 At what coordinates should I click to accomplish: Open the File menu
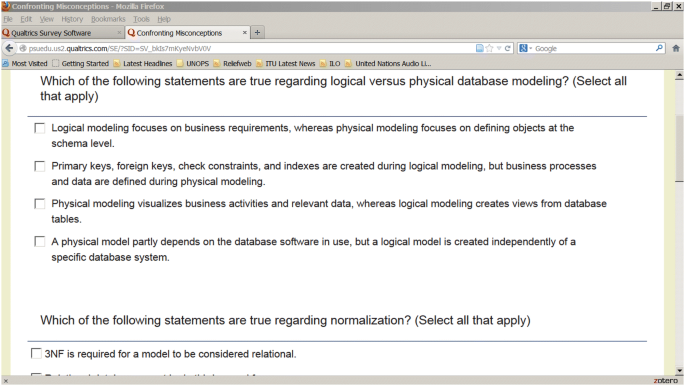(8, 19)
